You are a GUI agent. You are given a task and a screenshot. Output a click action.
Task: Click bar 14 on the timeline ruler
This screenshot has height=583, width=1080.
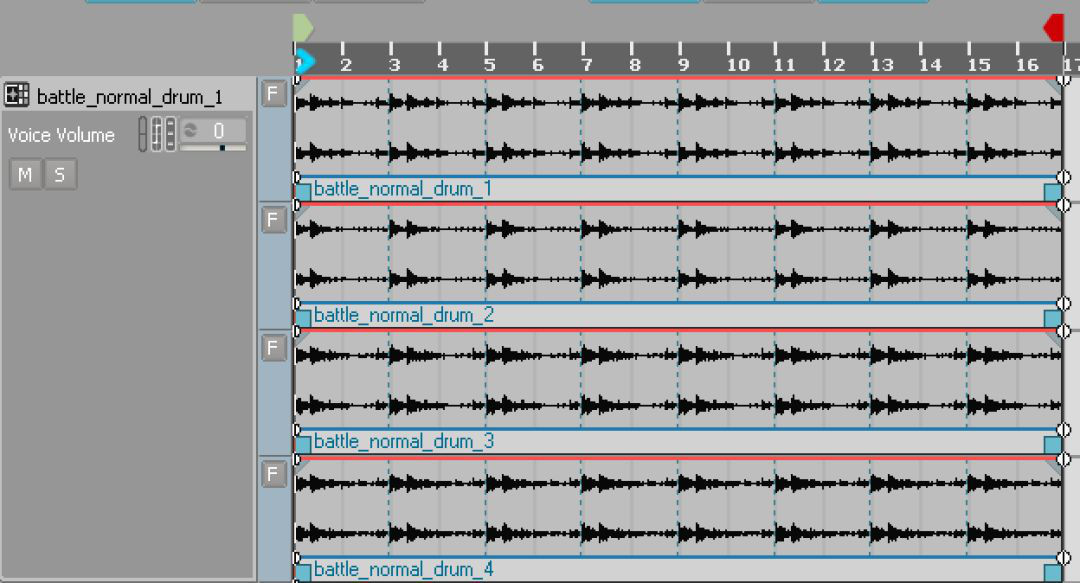click(931, 65)
